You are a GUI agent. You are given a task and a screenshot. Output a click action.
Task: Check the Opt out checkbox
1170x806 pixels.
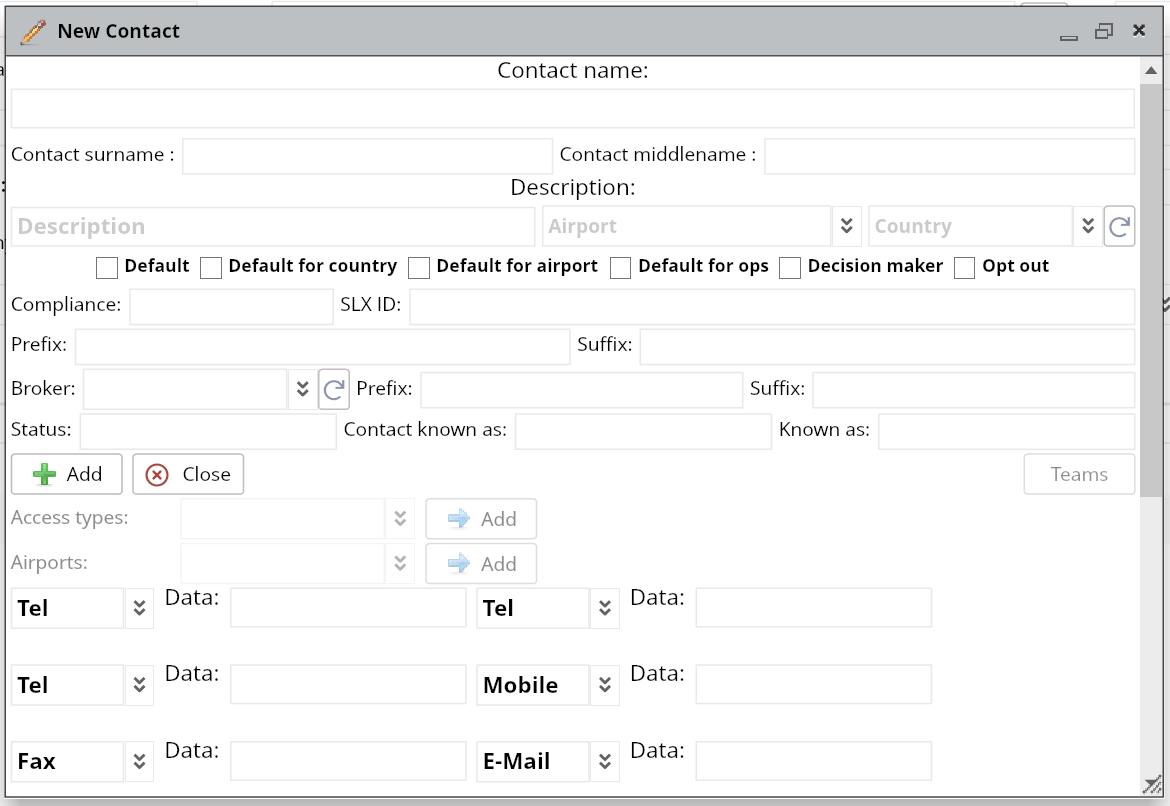point(965,267)
